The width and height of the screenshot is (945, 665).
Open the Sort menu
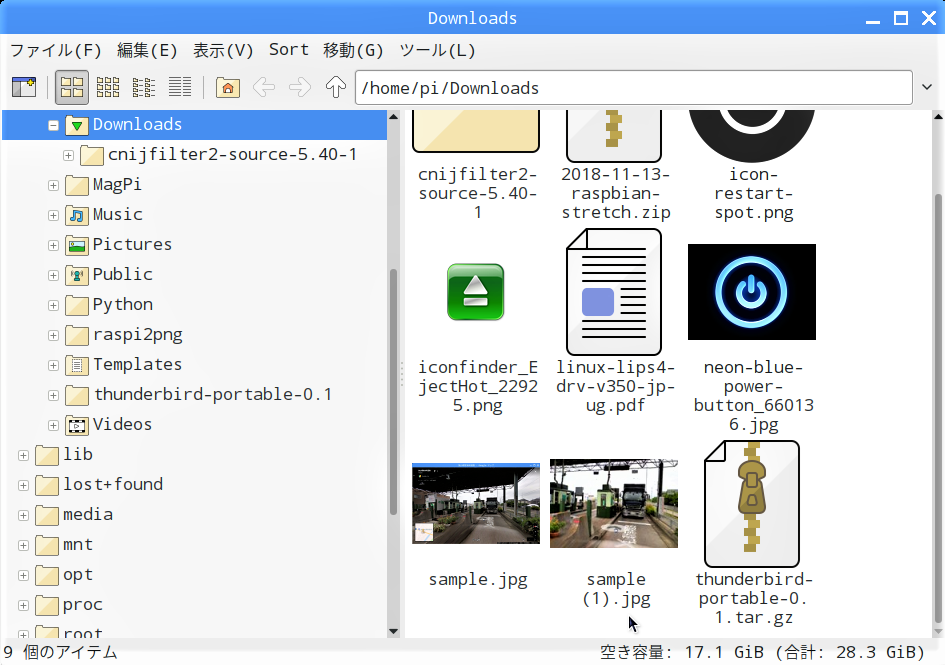(289, 50)
